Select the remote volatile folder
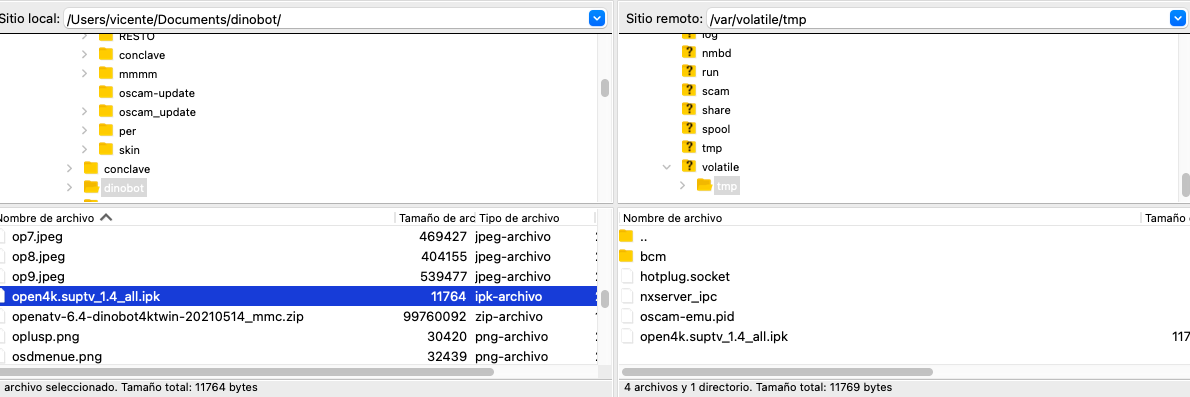This screenshot has width=1190, height=397. [x=720, y=166]
